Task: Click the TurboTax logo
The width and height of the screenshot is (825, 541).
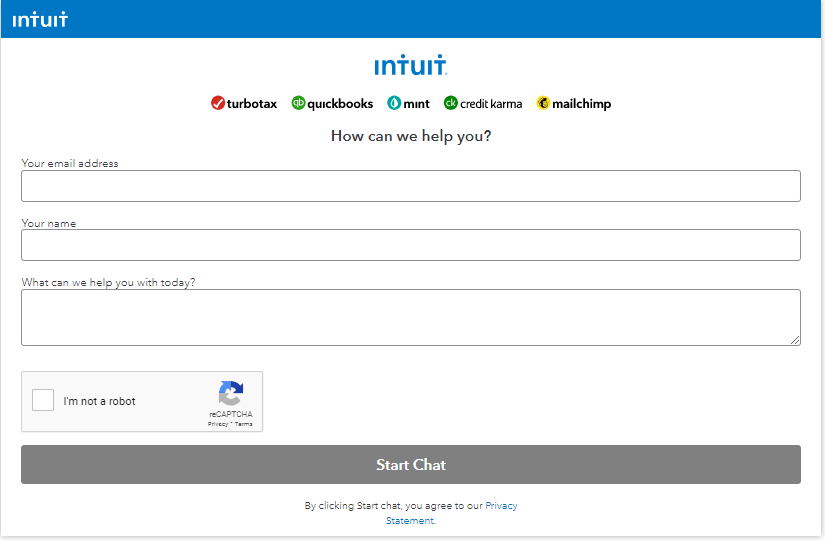Action: click(244, 103)
